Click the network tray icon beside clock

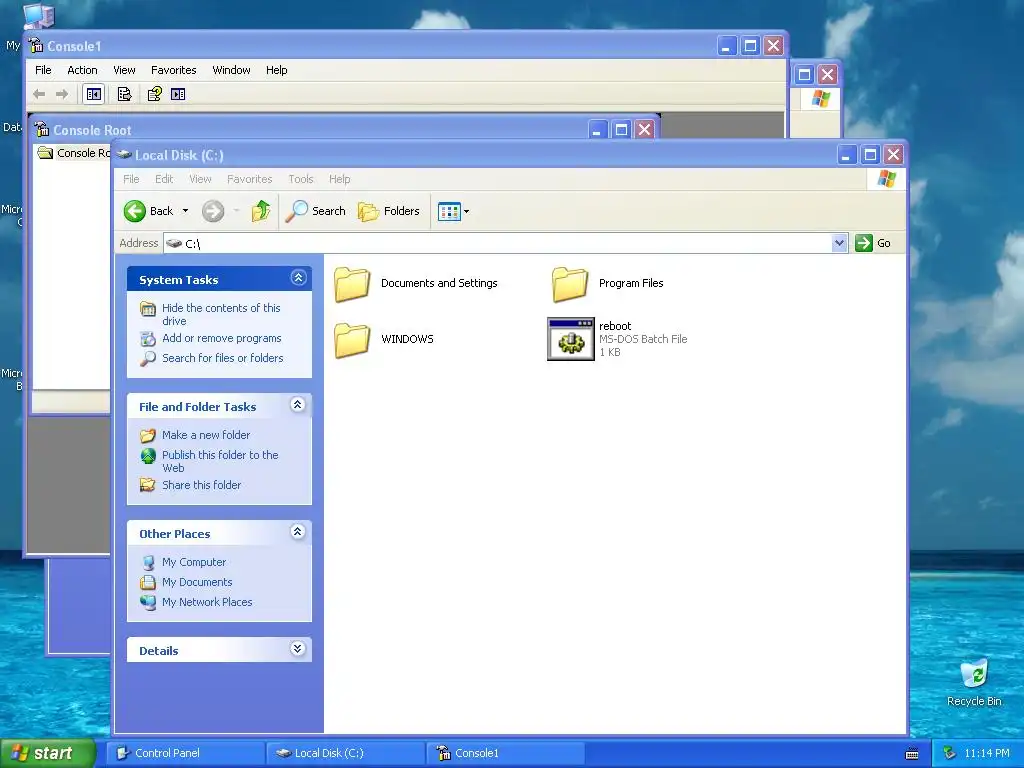pos(950,753)
